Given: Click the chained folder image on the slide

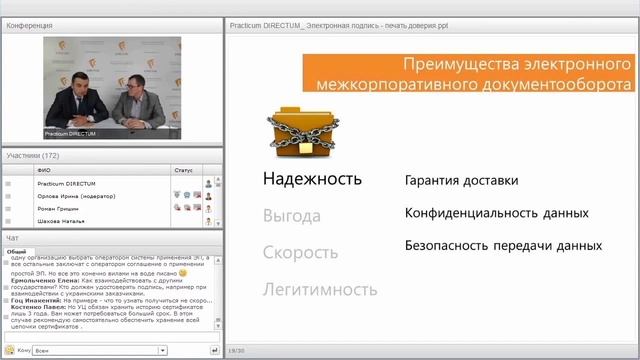Looking at the screenshot, I should [303, 132].
